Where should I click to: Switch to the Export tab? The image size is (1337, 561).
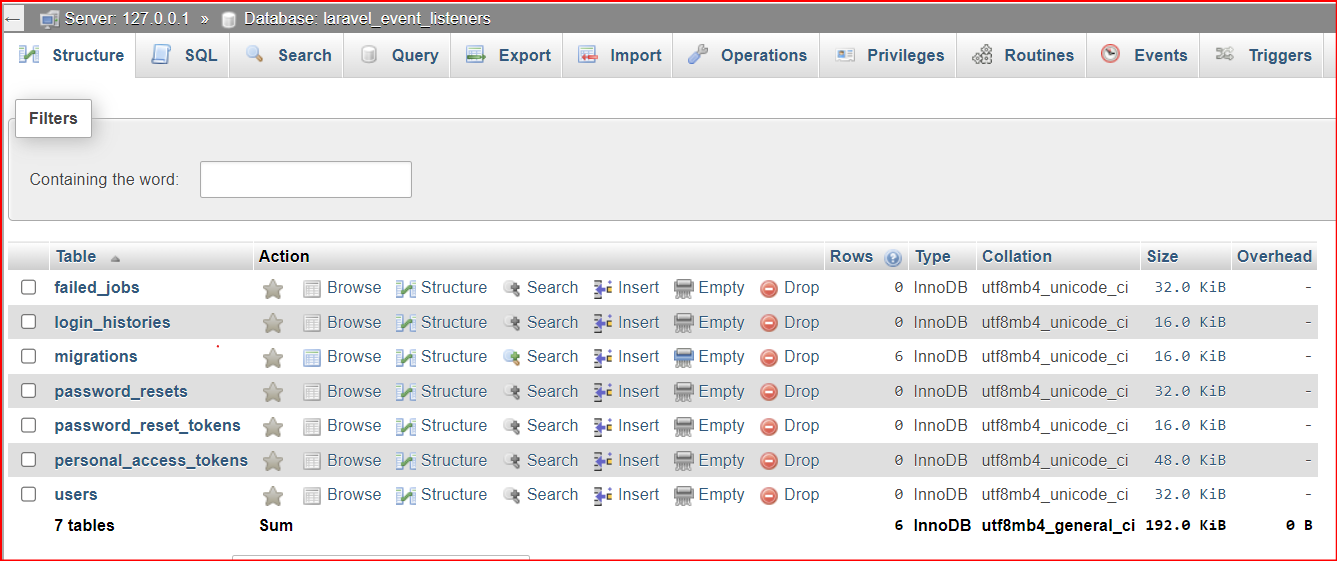(509, 56)
